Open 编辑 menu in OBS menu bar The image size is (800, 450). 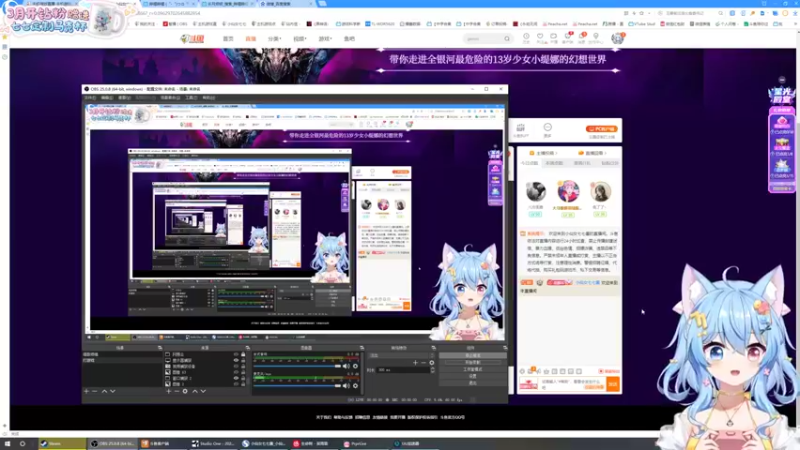point(107,97)
